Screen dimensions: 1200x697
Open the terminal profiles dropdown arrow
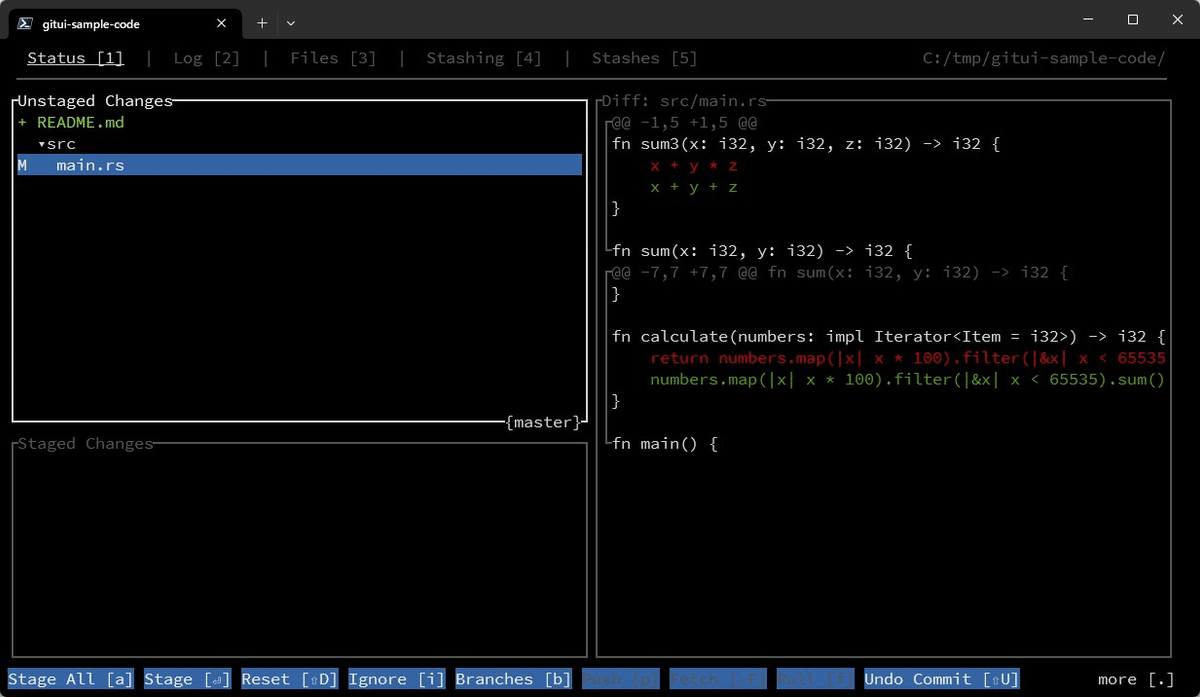[x=291, y=23]
